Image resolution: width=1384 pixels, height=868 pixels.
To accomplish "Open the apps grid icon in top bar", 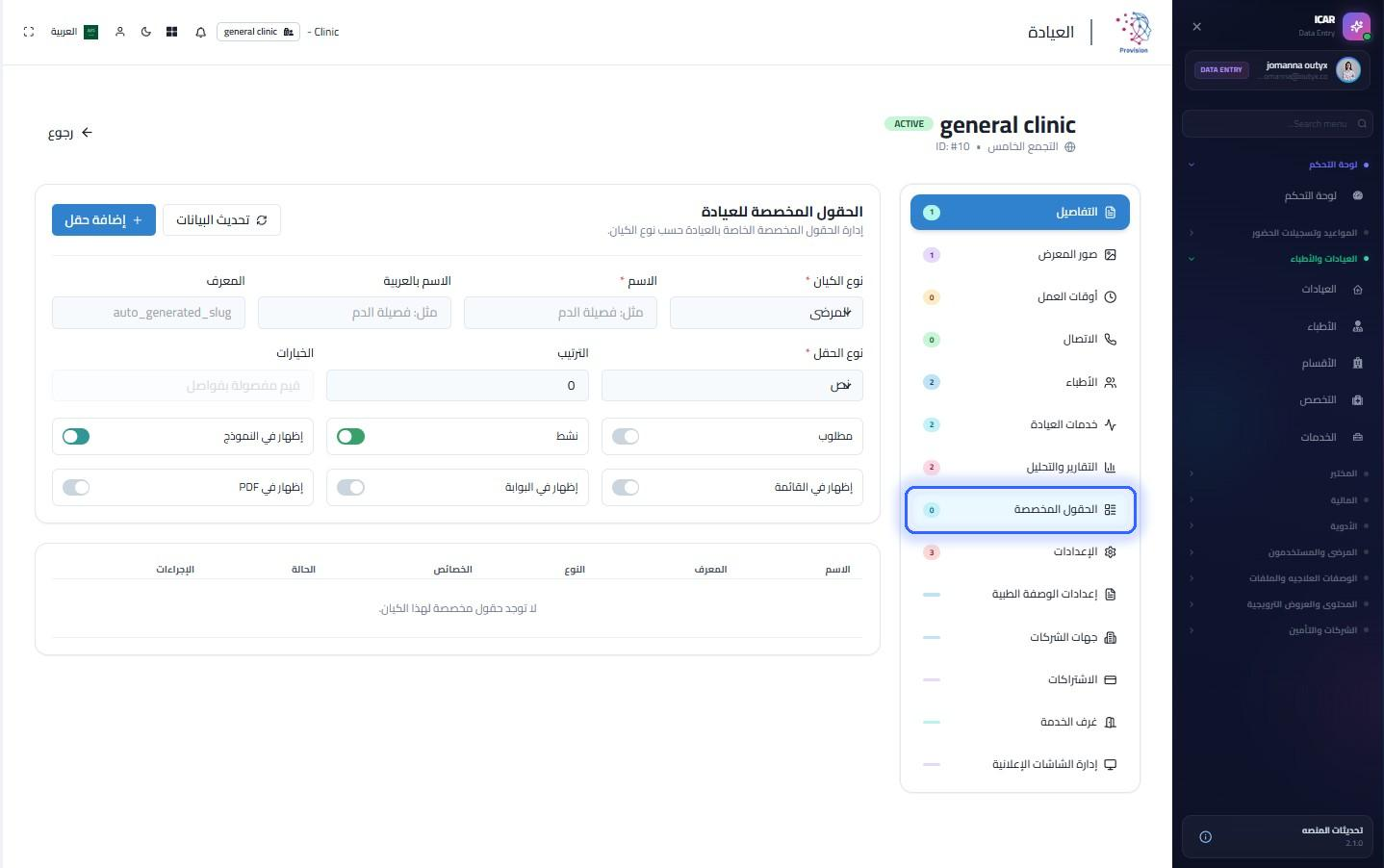I will click(x=172, y=32).
